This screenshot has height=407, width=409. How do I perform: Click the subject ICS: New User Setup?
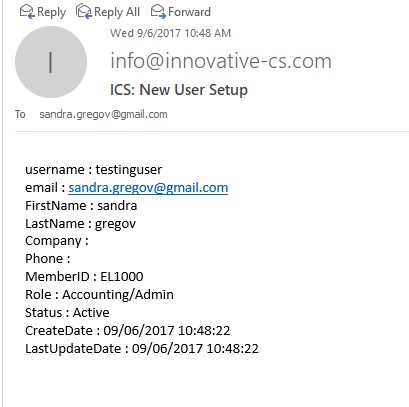tap(179, 90)
